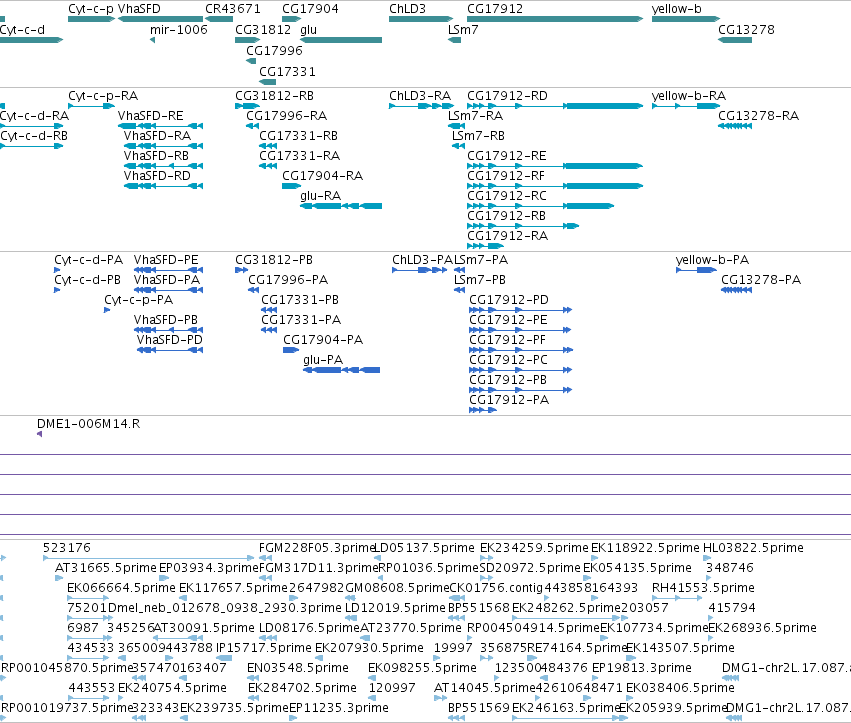The width and height of the screenshot is (851, 723).
Task: Select the EK098255.5prime EST label
Action: (422, 668)
